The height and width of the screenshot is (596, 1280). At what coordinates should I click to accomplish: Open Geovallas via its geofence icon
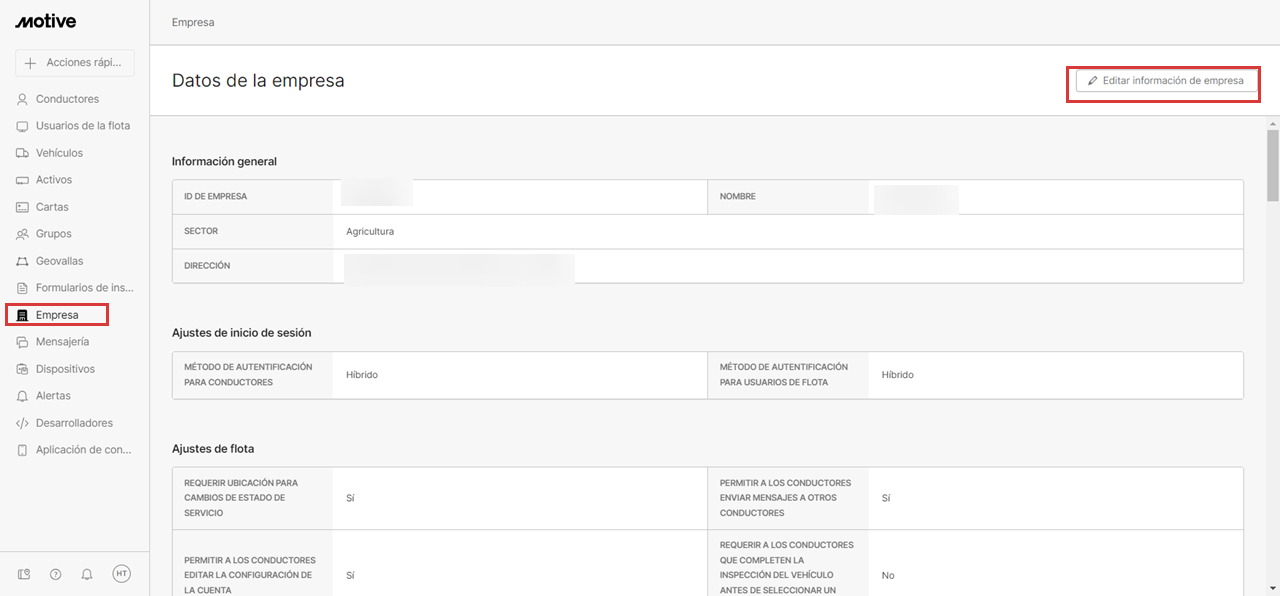[x=21, y=260]
